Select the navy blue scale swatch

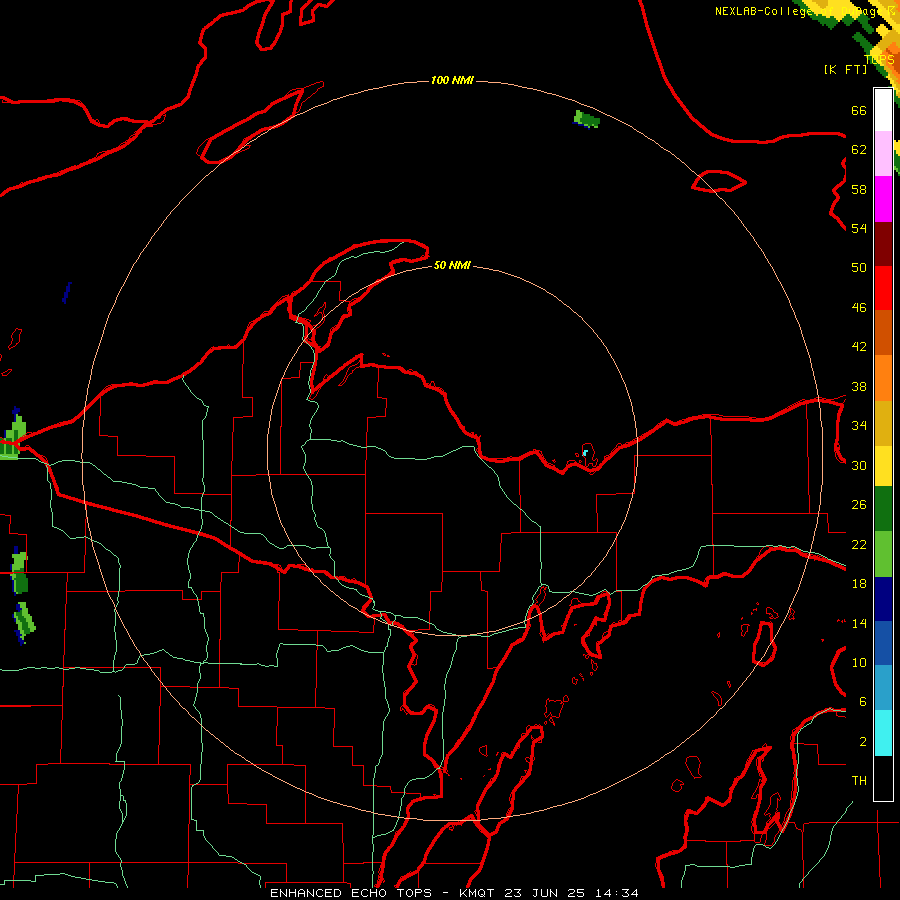pyautogui.click(x=883, y=599)
